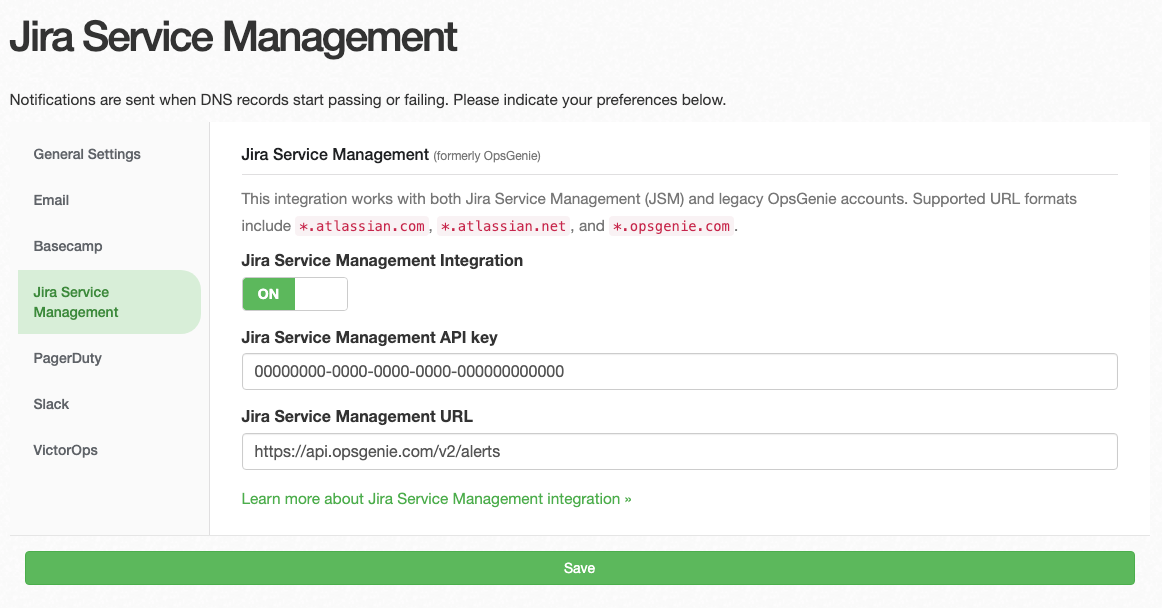Image resolution: width=1162 pixels, height=608 pixels.
Task: Navigate to the Email notification settings
Action: pyautogui.click(x=51, y=200)
